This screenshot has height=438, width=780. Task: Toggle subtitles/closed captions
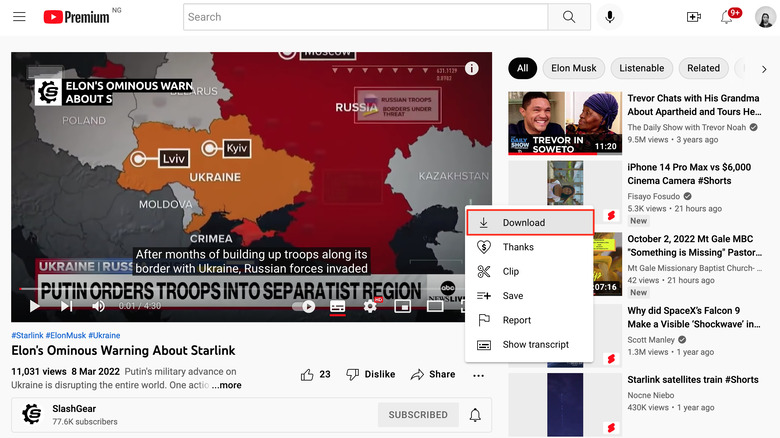(338, 306)
